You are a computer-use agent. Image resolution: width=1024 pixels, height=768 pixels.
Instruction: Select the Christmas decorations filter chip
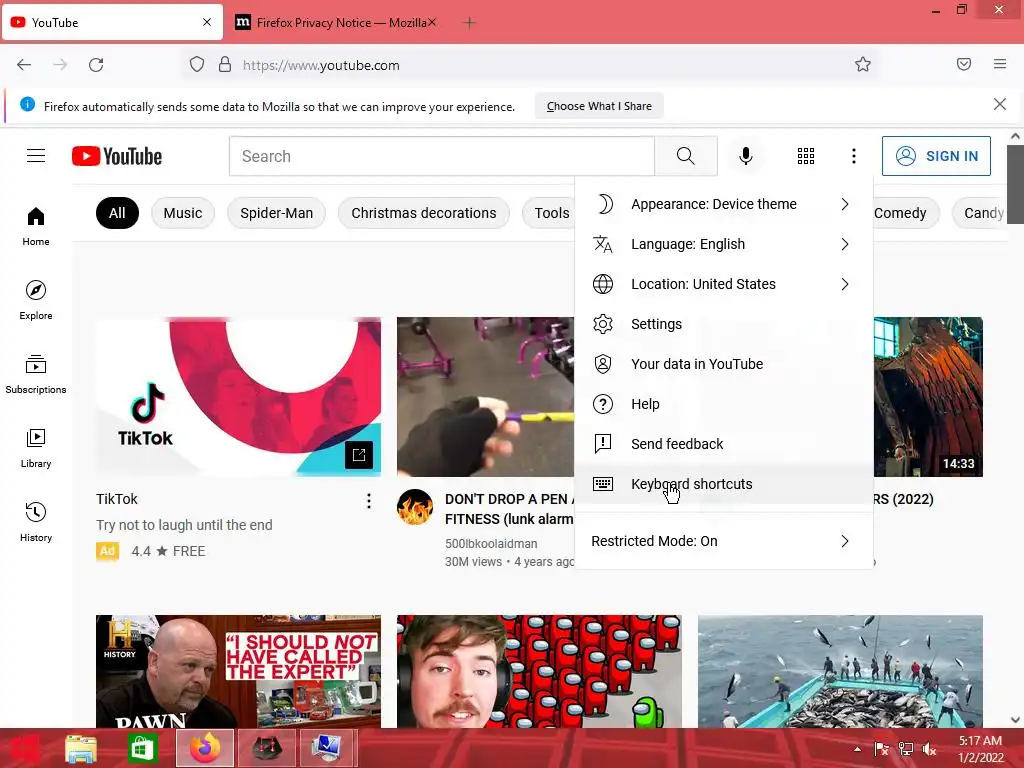[424, 213]
